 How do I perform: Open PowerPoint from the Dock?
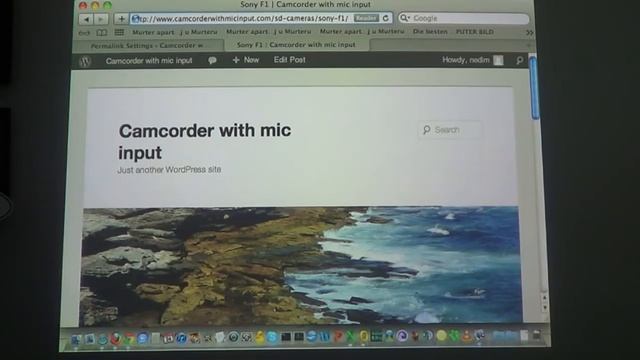pos(338,337)
